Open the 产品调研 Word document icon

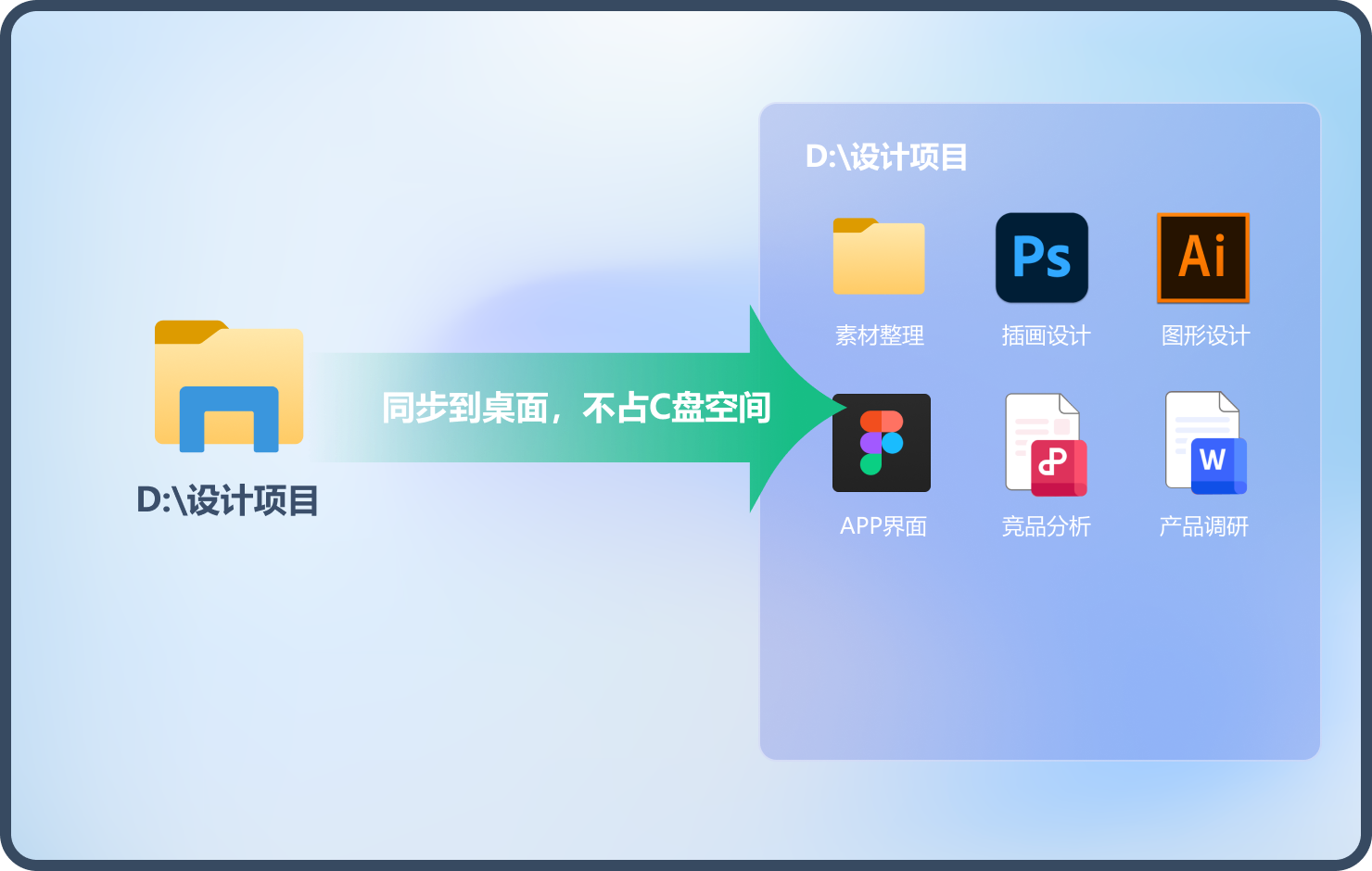1204,443
